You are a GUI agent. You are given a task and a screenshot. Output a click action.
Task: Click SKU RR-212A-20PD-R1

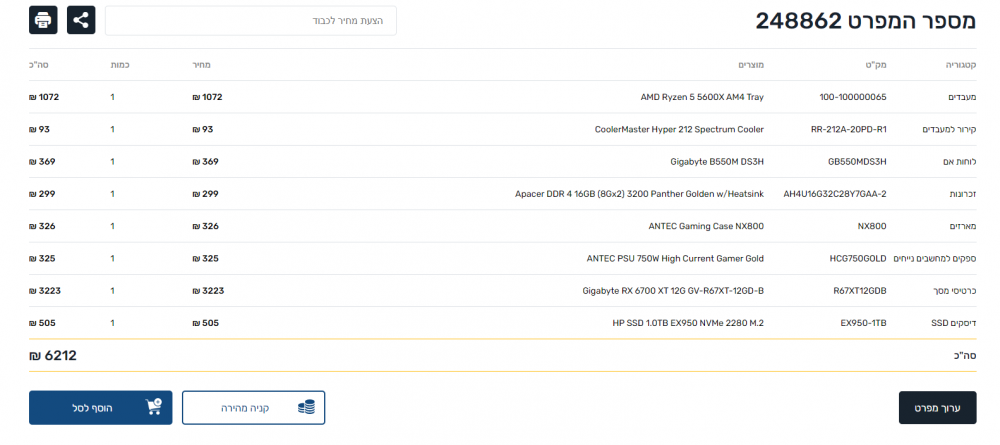tap(848, 129)
